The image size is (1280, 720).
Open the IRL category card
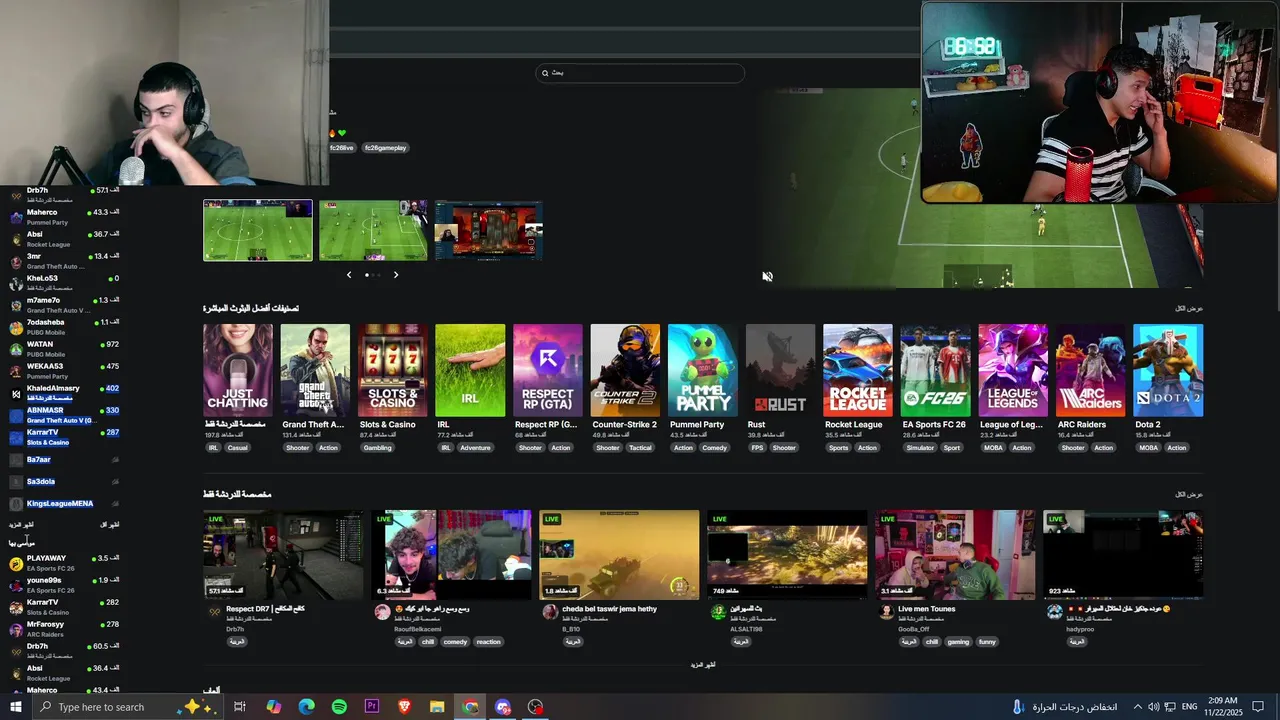tap(470, 370)
